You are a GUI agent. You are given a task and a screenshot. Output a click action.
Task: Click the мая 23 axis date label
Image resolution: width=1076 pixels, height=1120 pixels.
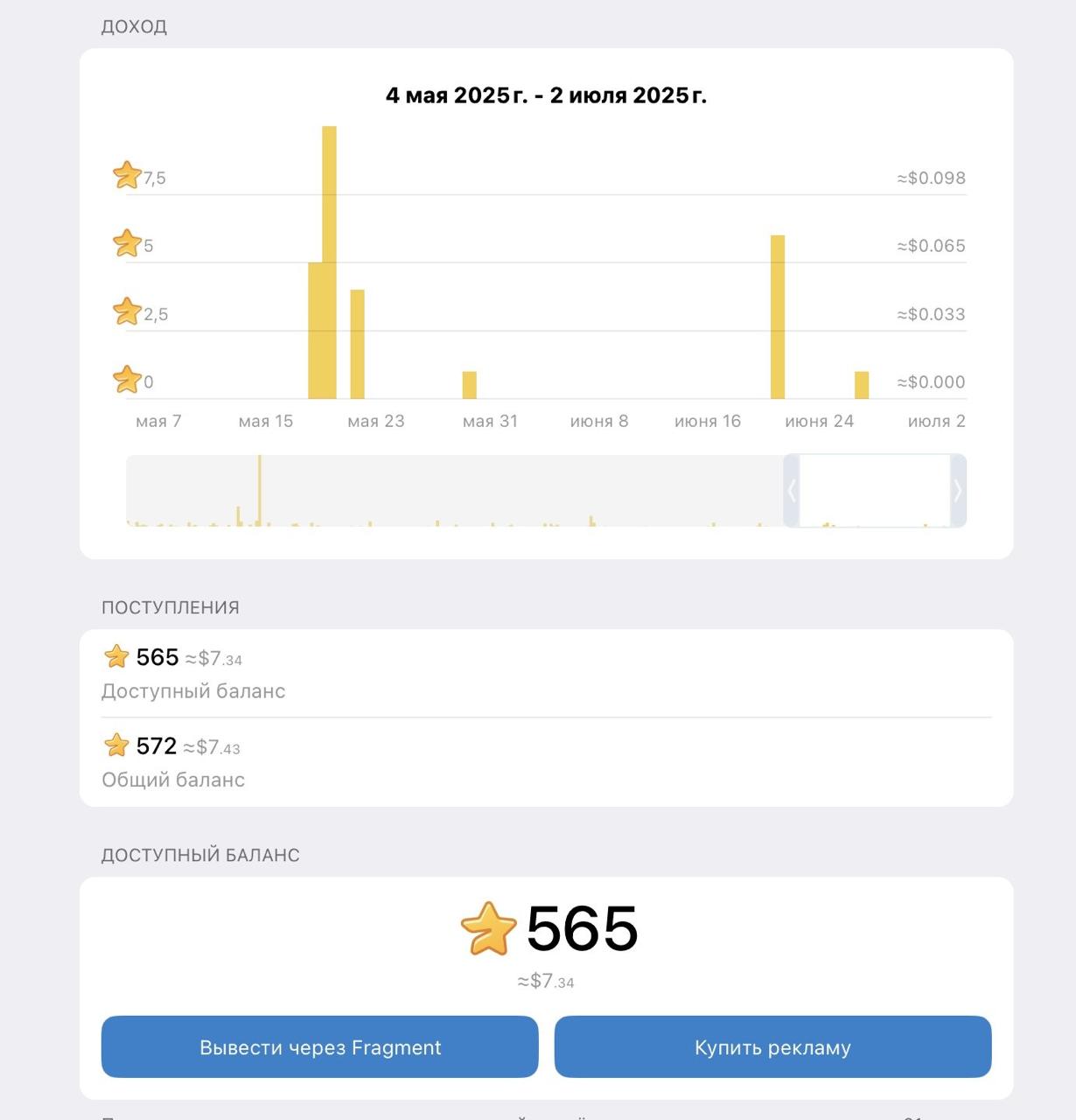pyautogui.click(x=376, y=422)
